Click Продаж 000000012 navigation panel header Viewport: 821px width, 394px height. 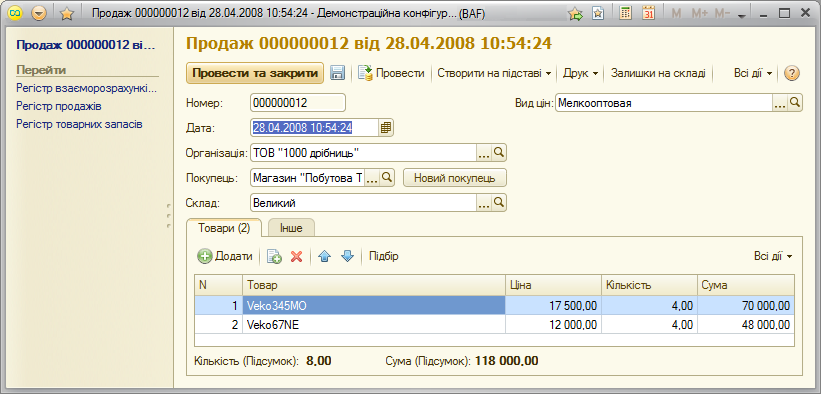[86, 45]
